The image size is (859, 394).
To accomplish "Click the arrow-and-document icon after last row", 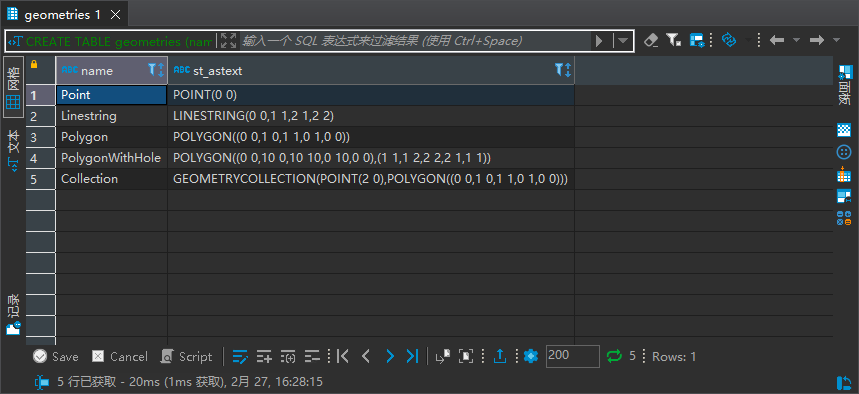I will (x=442, y=357).
